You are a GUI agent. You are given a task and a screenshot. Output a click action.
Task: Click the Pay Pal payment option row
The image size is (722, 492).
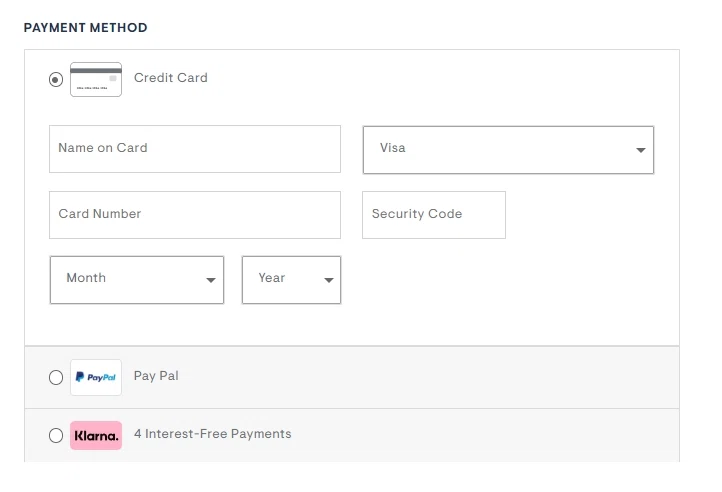pyautogui.click(x=352, y=377)
